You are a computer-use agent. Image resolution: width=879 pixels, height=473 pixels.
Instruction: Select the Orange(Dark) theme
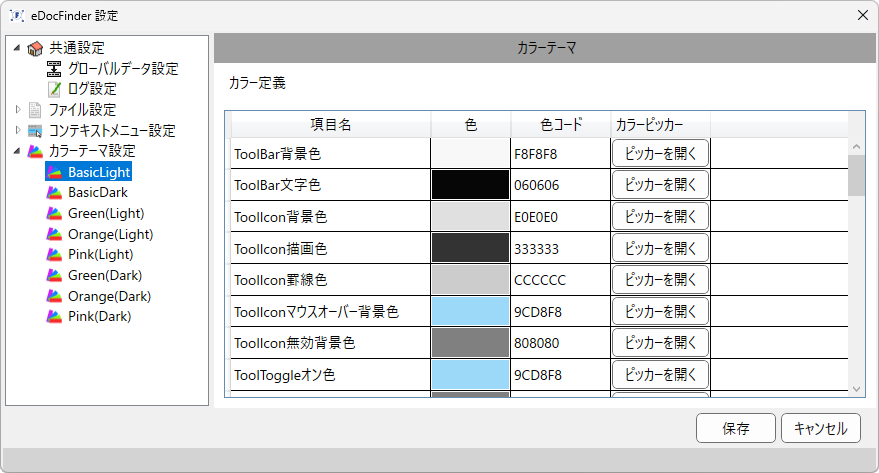click(109, 296)
